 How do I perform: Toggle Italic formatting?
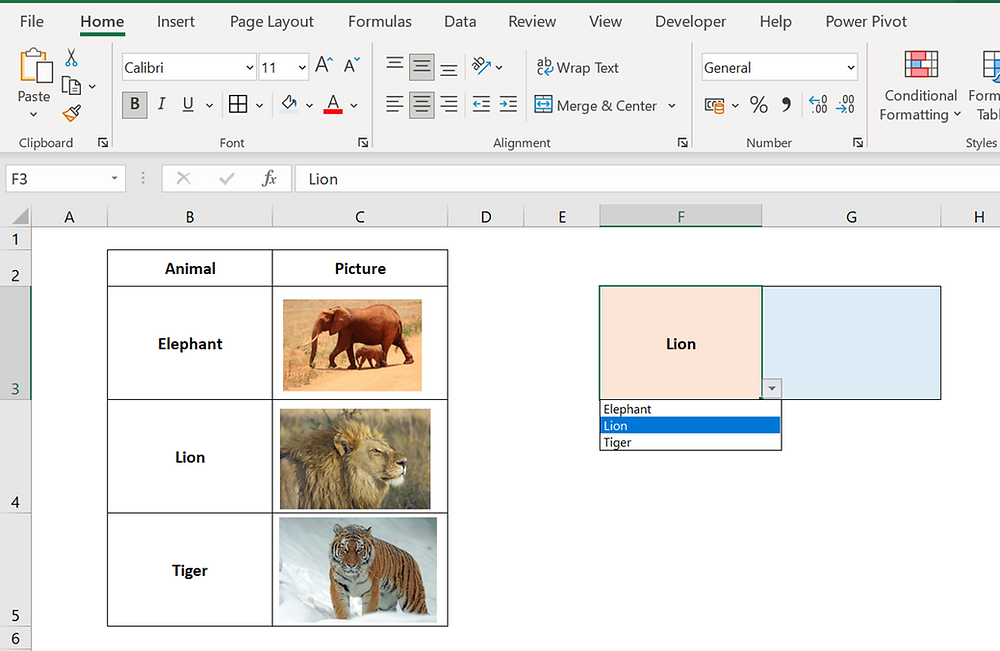click(160, 104)
